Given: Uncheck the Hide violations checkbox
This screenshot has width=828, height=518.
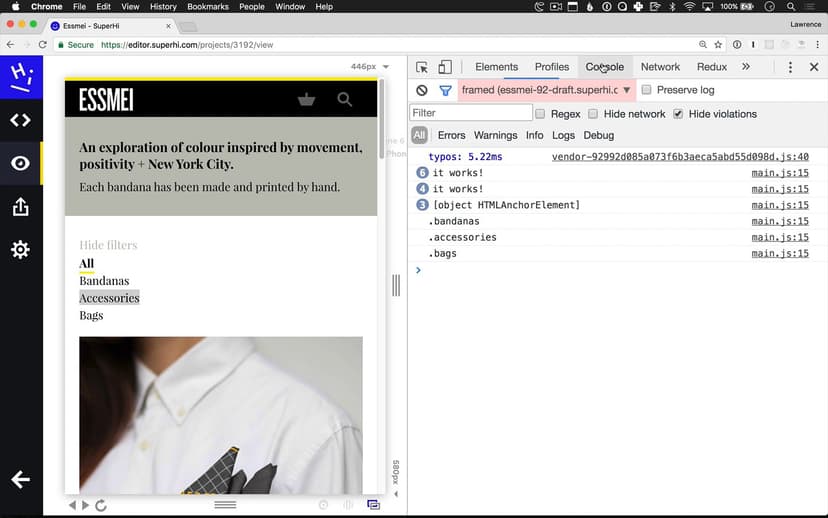Looking at the screenshot, I should tap(678, 114).
